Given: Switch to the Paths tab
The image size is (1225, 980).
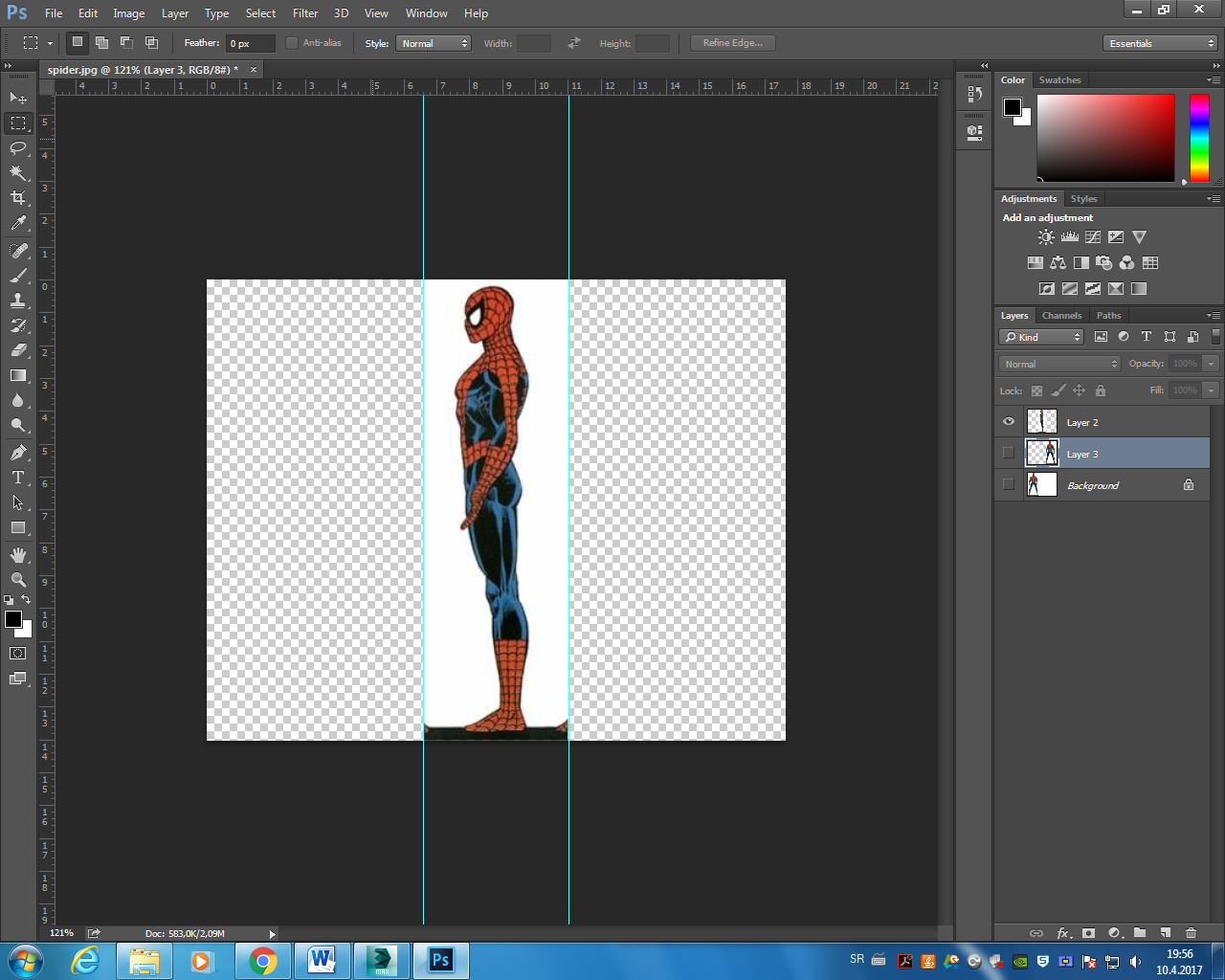Looking at the screenshot, I should pos(1108,315).
